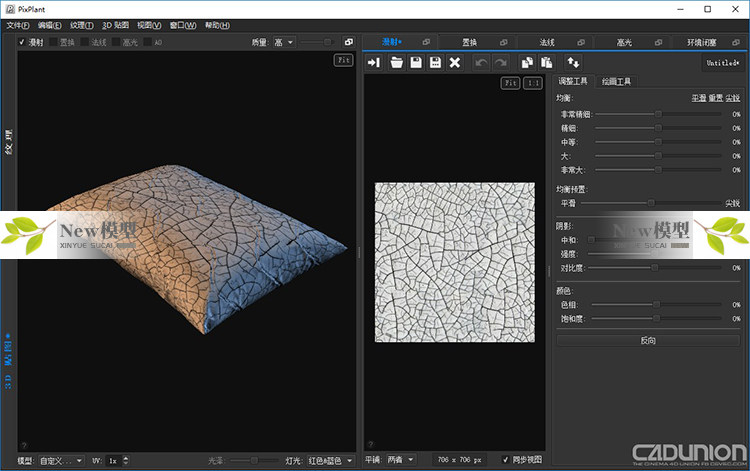Select the vertical 纹理 side tab

[9, 142]
